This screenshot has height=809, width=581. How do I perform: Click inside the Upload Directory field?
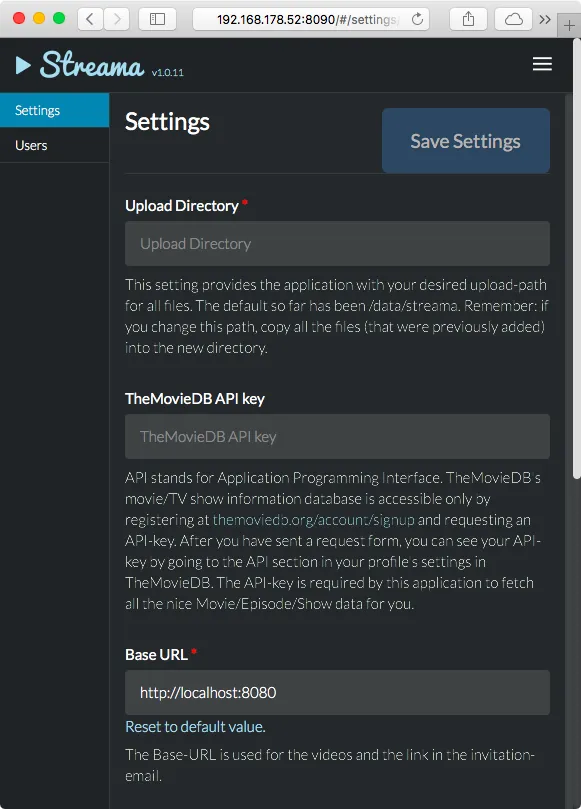(336, 243)
